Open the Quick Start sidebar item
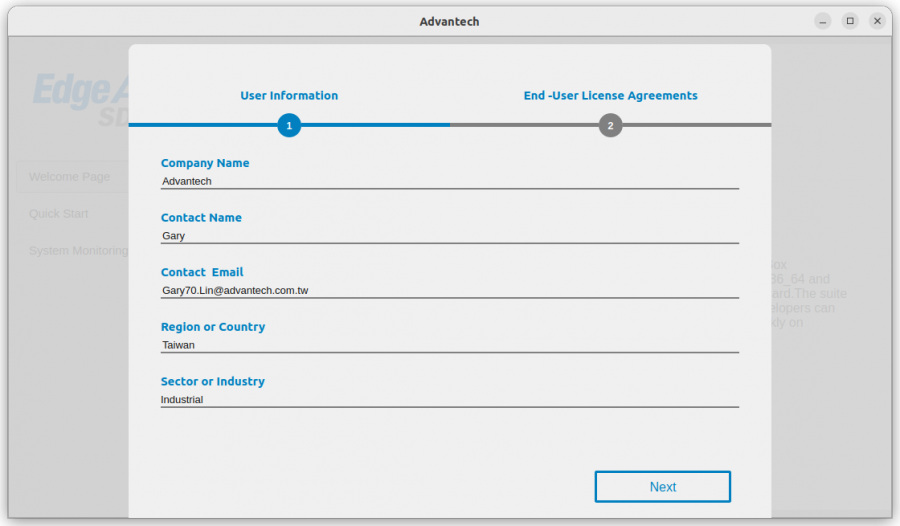This screenshot has height=526, width=900. point(59,214)
